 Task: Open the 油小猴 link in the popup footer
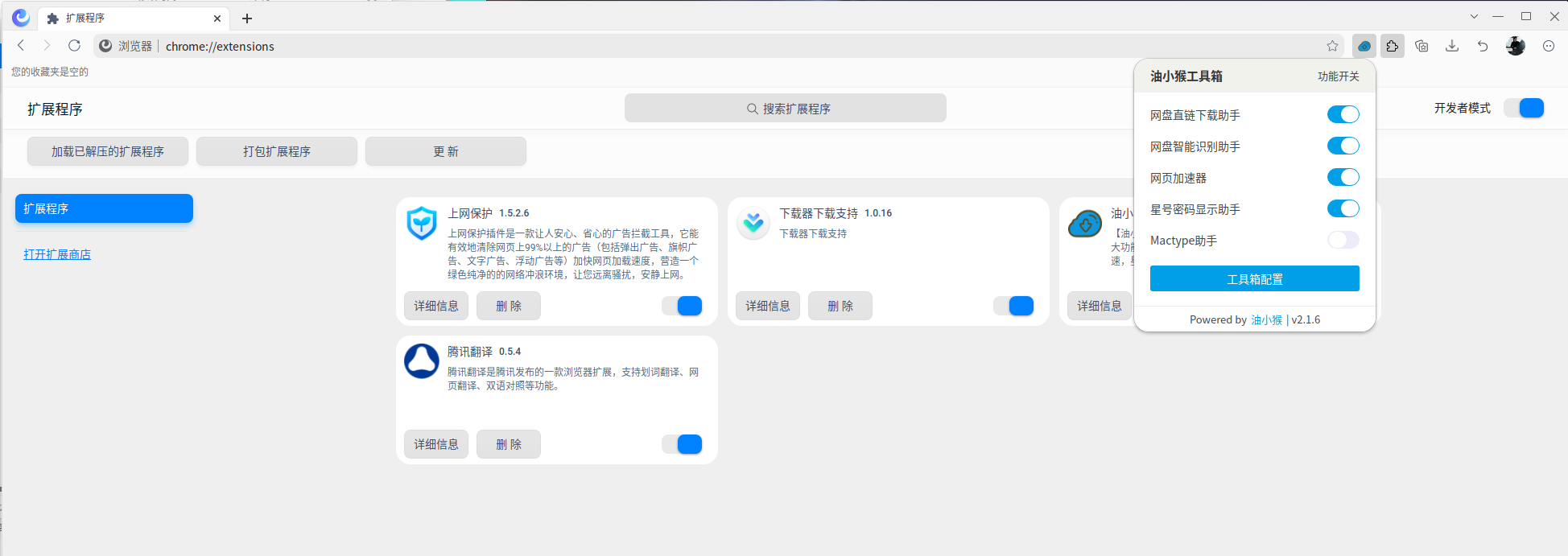(x=1266, y=319)
